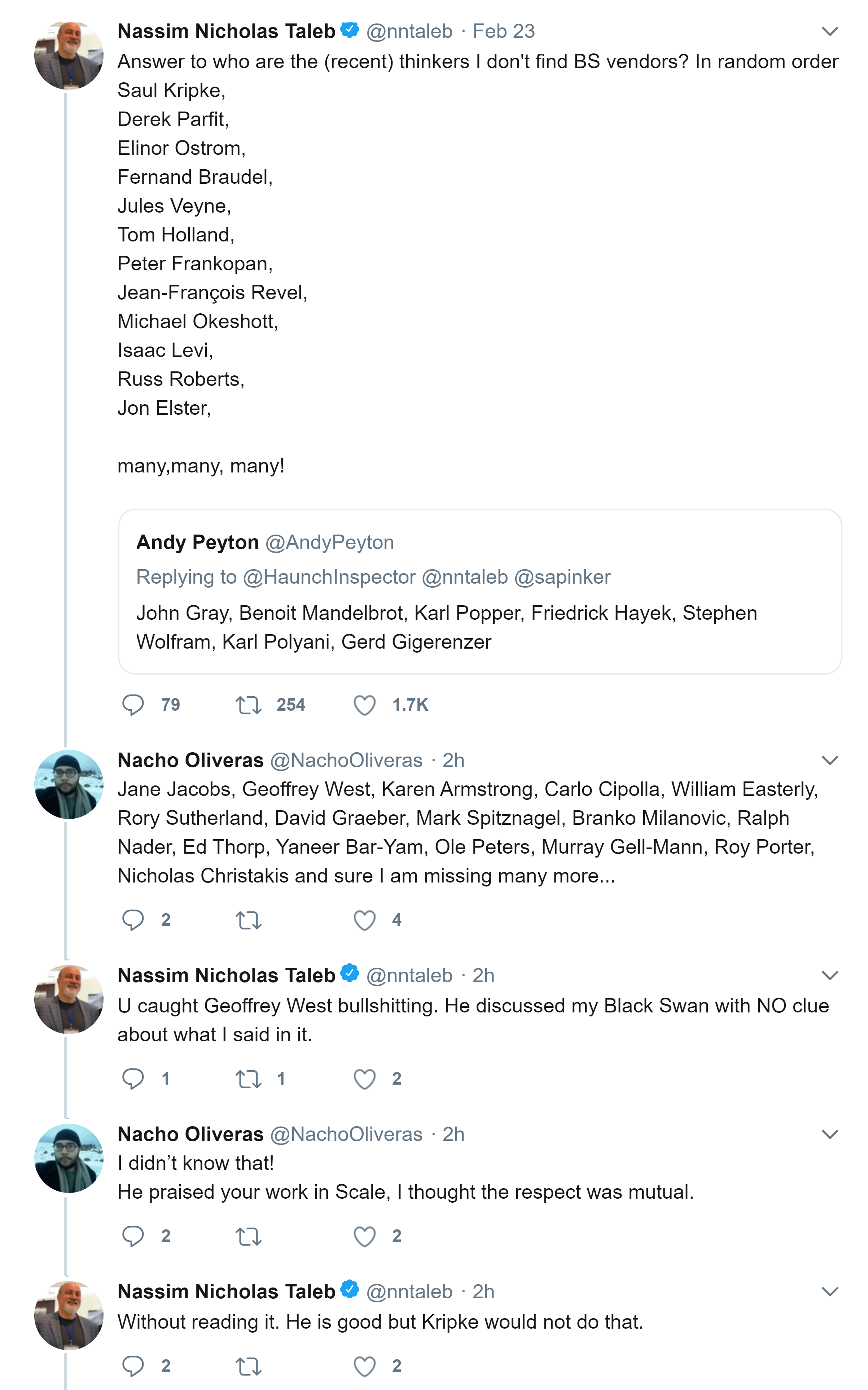
Task: Open options chevron on Nacho's Jane Jacobs tweet
Action: click(x=830, y=761)
